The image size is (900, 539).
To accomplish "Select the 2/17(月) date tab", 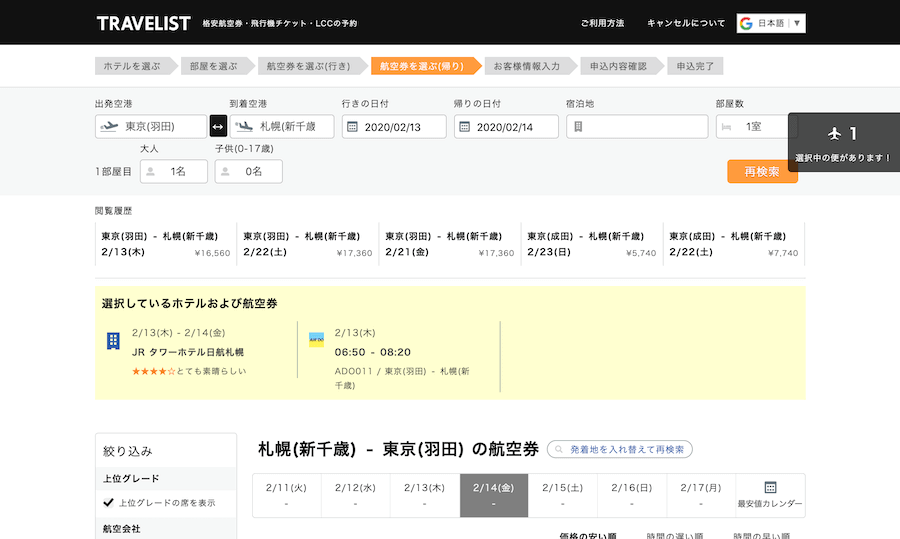I will [x=701, y=495].
